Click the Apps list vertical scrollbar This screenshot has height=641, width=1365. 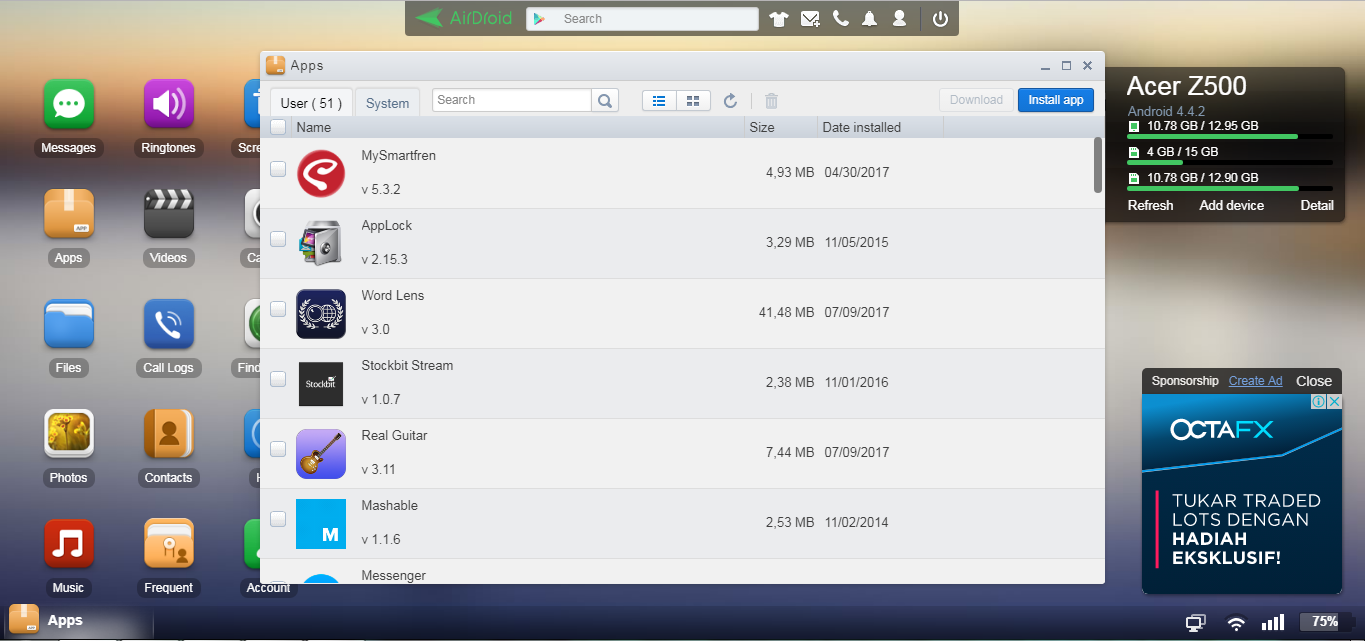coord(1098,165)
